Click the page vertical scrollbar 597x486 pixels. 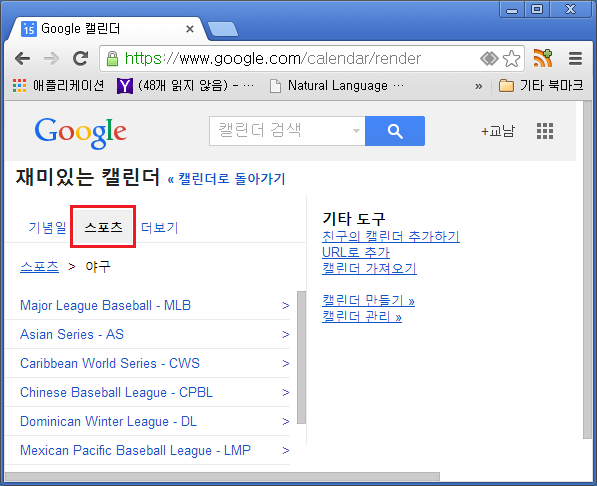point(587,270)
